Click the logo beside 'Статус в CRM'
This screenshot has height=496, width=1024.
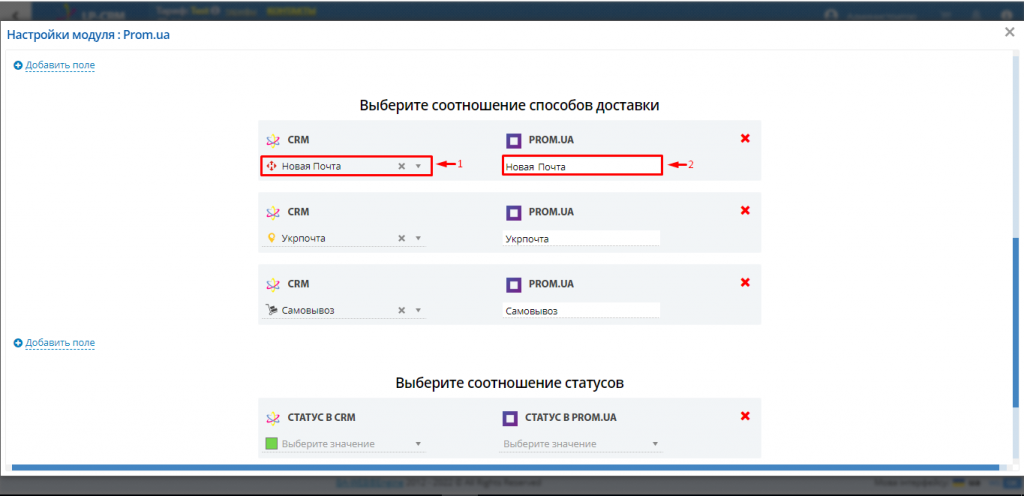273,418
